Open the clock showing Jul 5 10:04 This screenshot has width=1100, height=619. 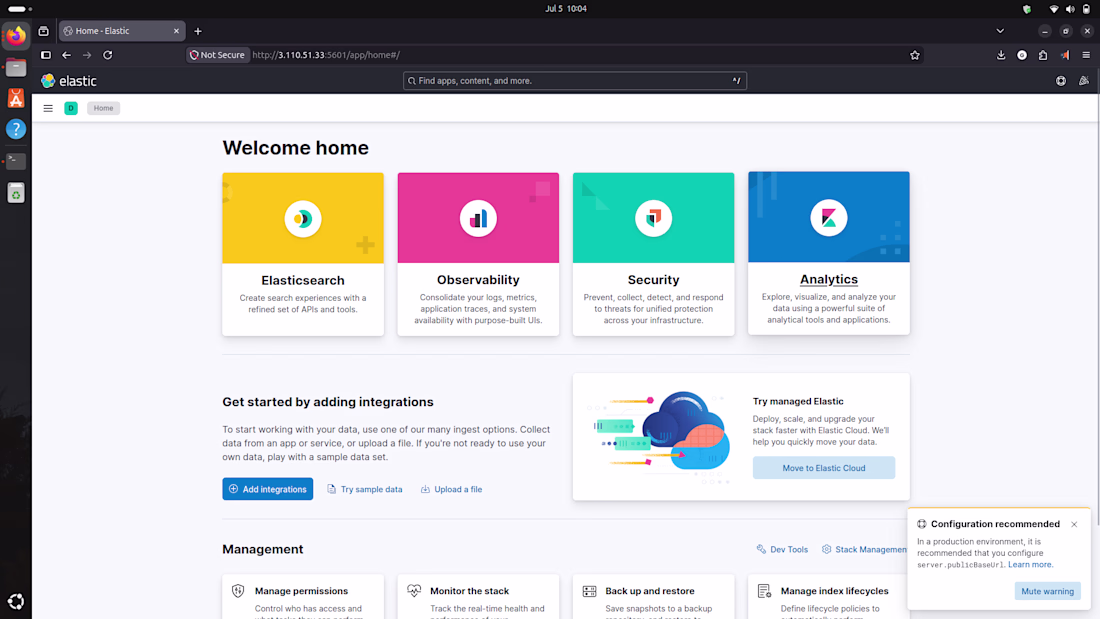tap(565, 8)
